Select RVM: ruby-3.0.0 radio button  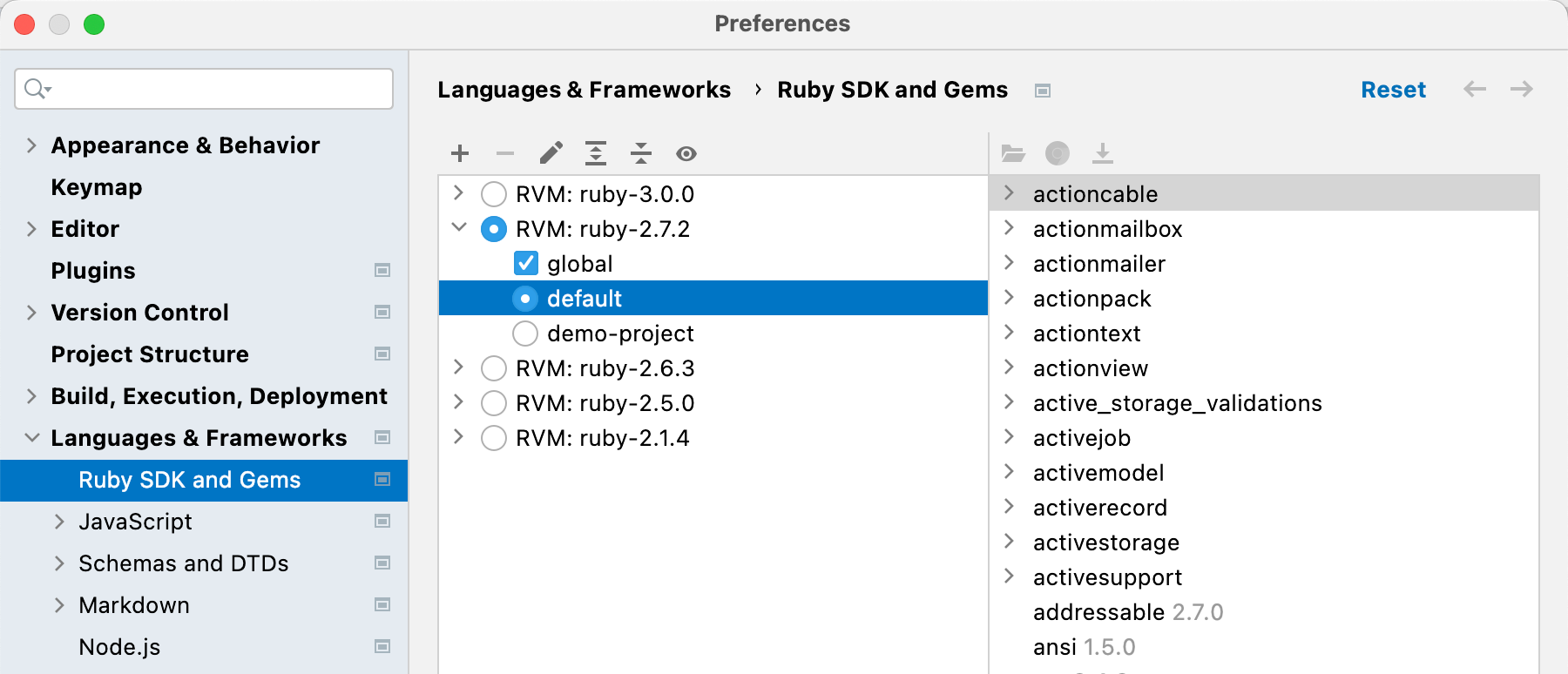[x=494, y=194]
